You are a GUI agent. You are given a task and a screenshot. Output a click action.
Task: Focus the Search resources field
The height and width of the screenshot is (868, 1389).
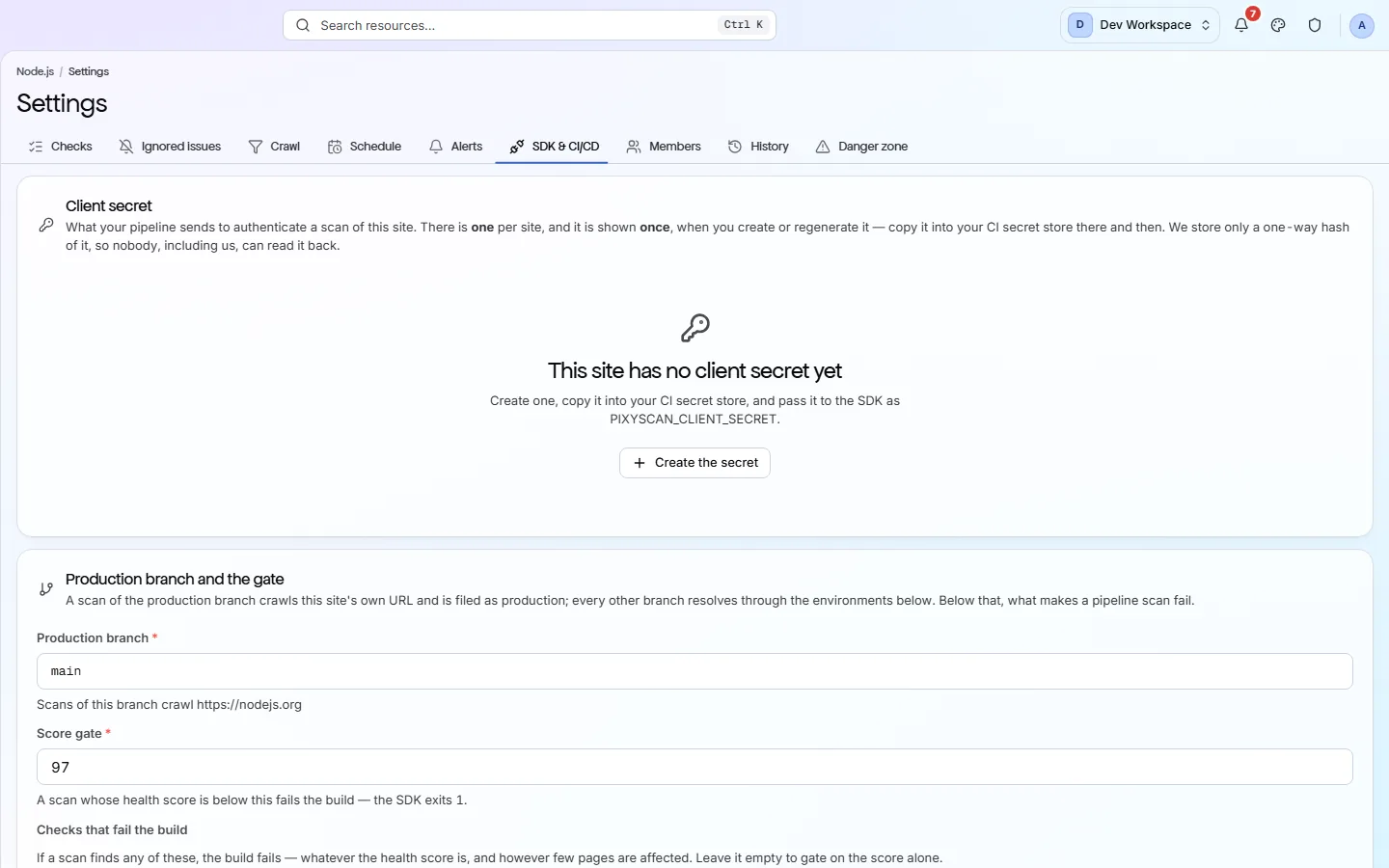[x=530, y=25]
